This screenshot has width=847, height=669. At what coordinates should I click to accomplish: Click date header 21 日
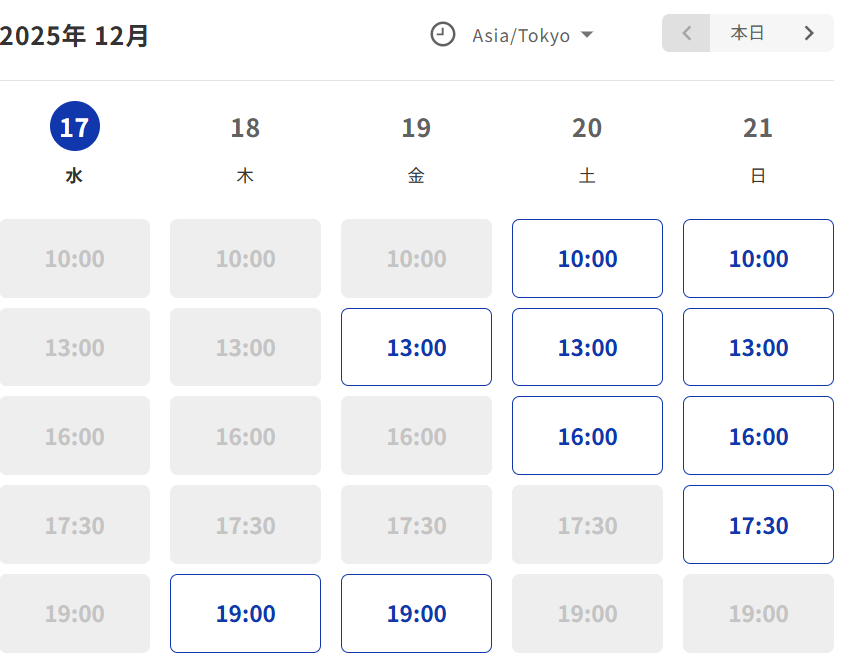[x=758, y=128]
